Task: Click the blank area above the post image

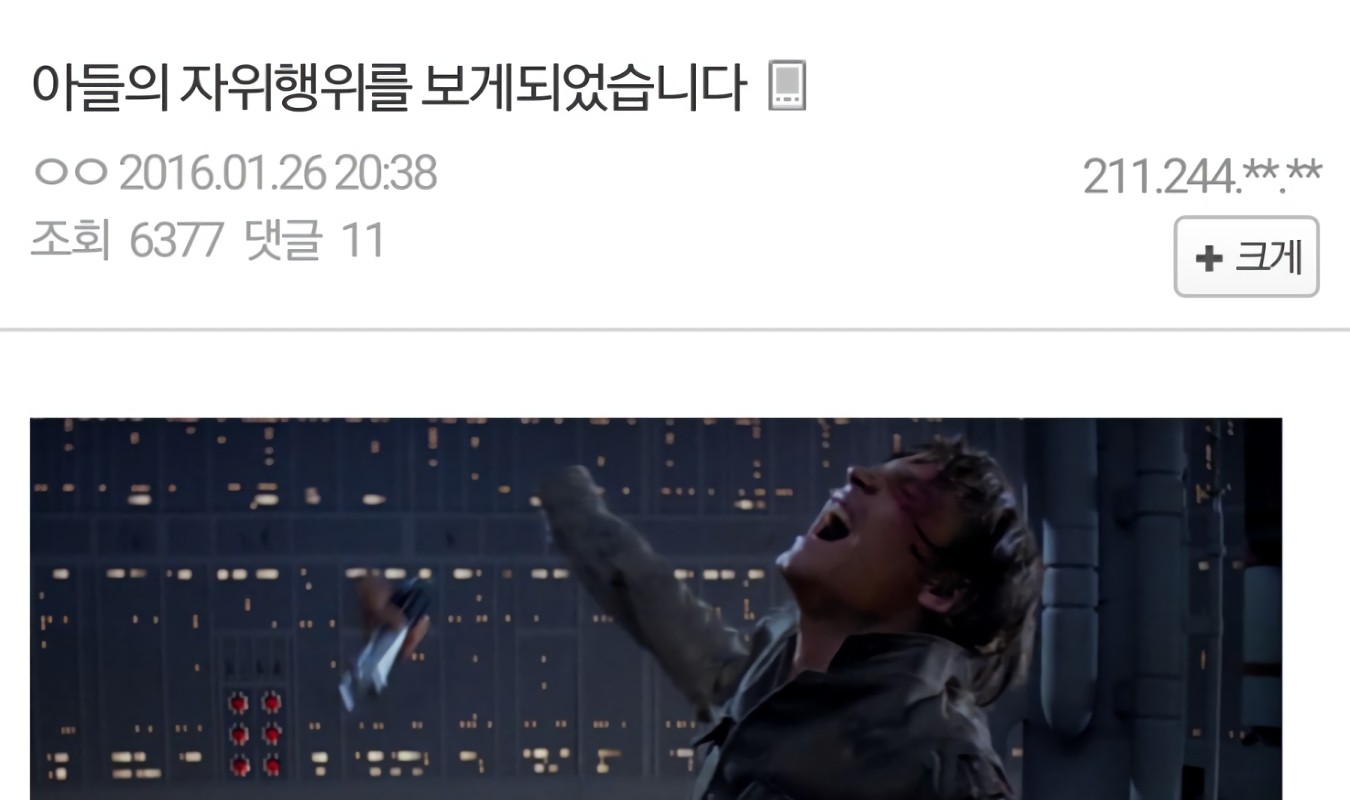Action: point(675,375)
